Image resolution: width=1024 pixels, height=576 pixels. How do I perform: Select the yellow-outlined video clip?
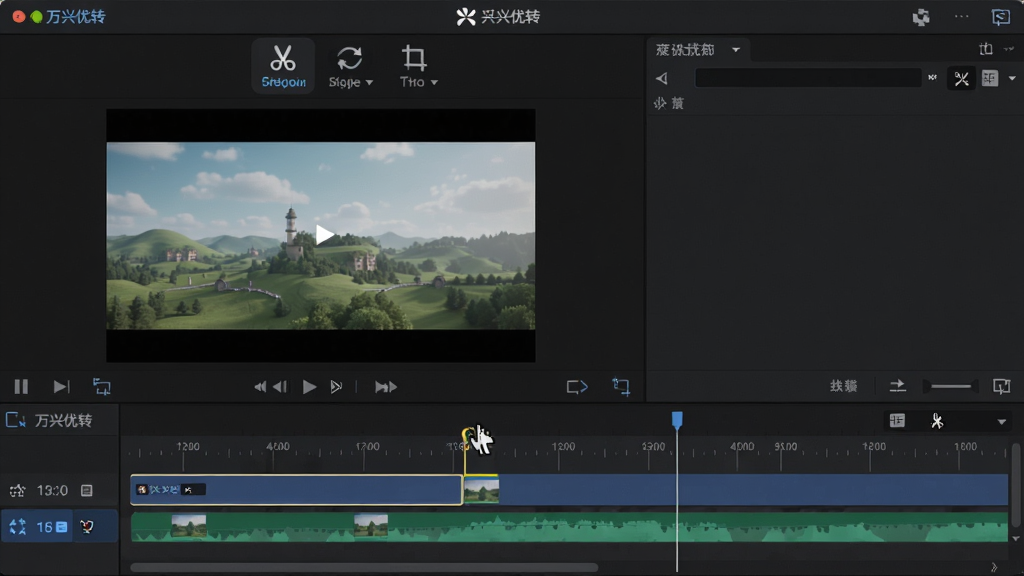click(296, 489)
